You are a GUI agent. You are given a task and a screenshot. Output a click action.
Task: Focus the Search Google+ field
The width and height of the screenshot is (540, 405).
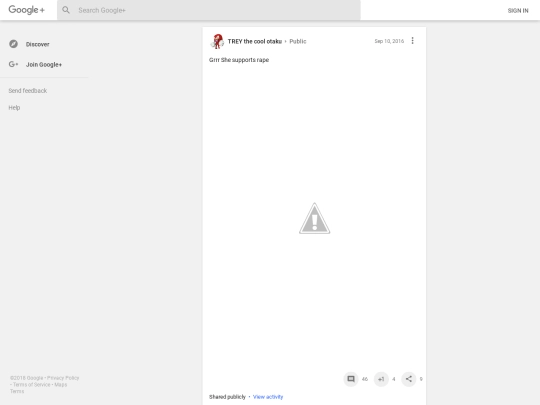(209, 10)
